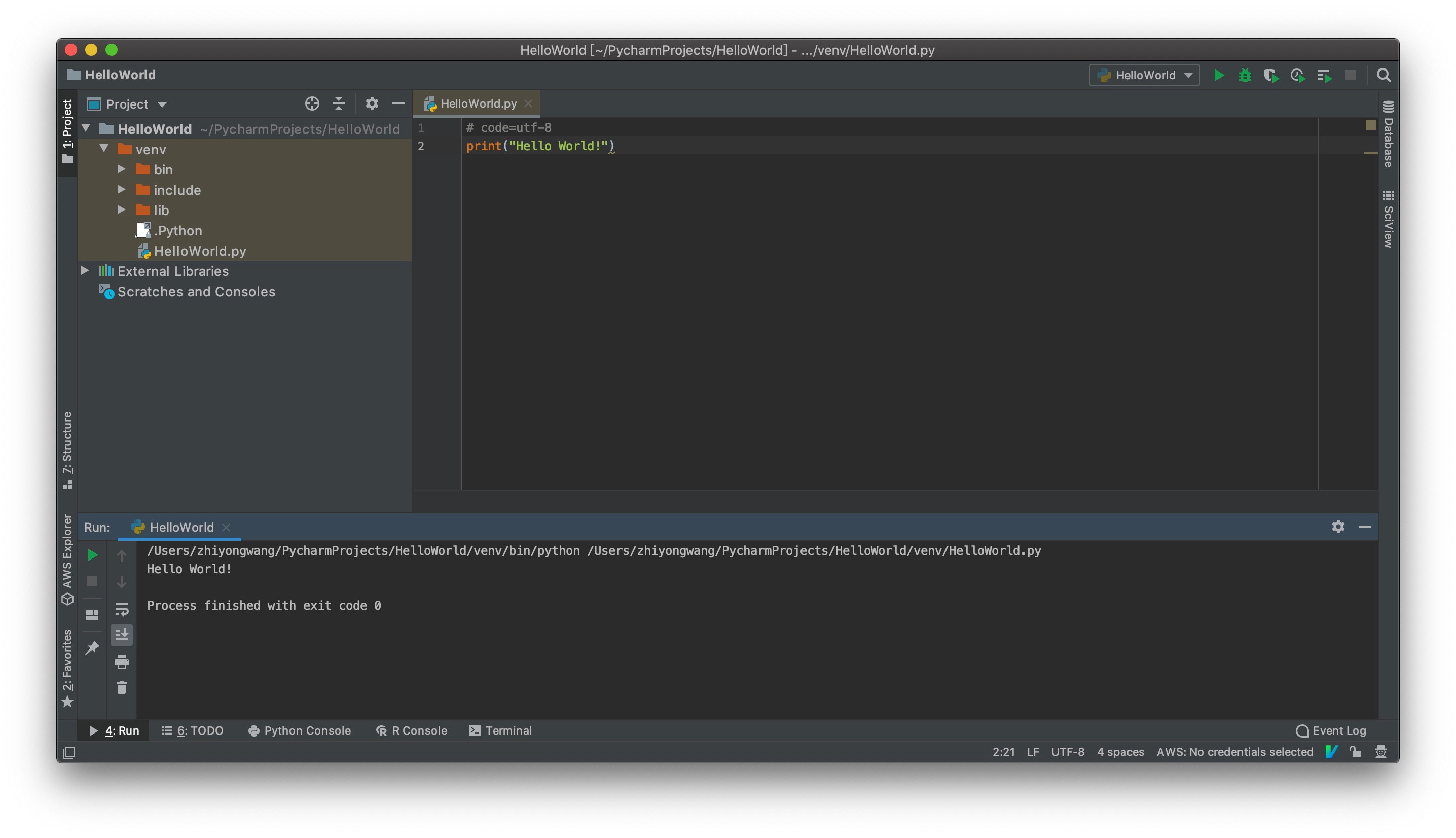The height and width of the screenshot is (838, 1456).
Task: Start debugging with the bug icon
Action: point(1245,76)
